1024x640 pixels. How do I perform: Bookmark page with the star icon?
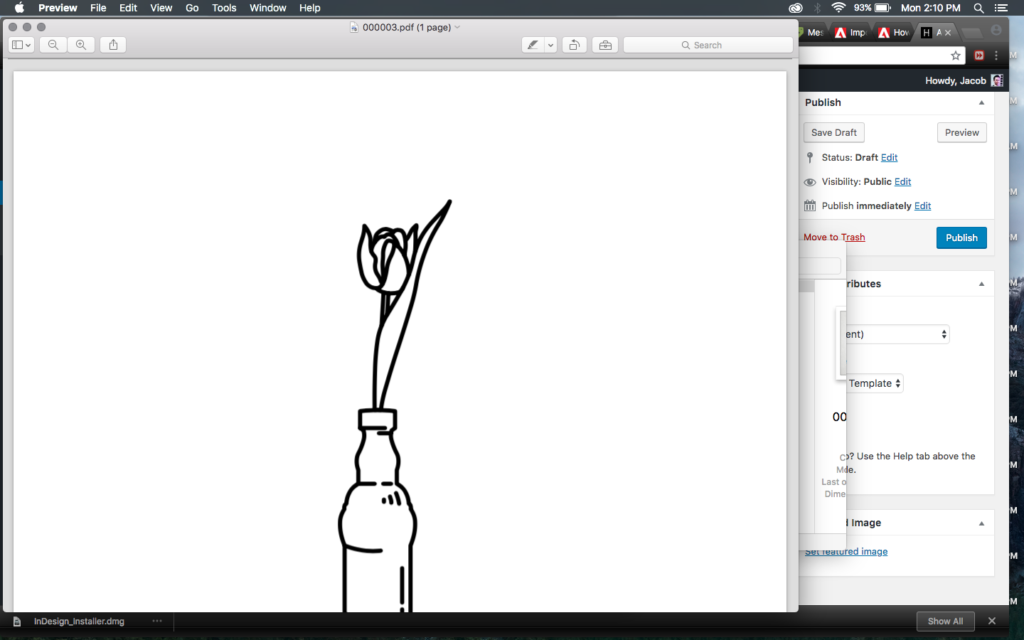956,56
